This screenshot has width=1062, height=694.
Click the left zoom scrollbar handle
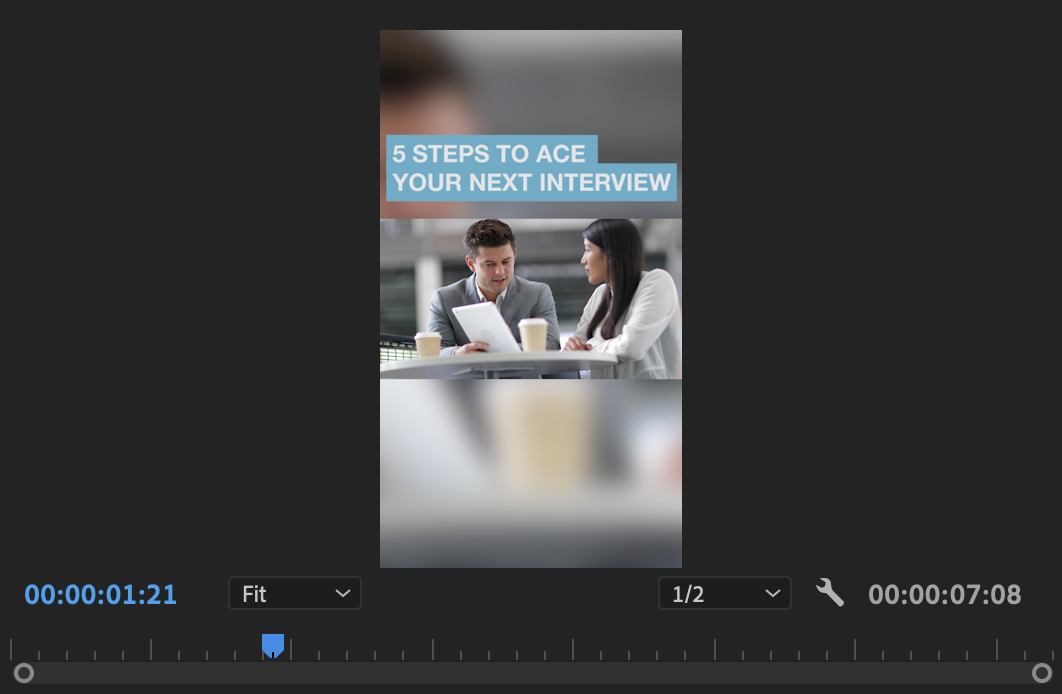[x=24, y=673]
